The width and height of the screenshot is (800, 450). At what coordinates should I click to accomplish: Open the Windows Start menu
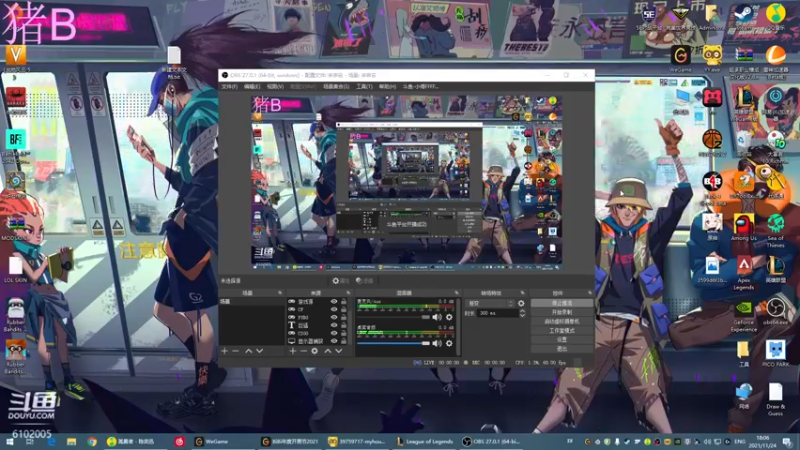(x=10, y=441)
